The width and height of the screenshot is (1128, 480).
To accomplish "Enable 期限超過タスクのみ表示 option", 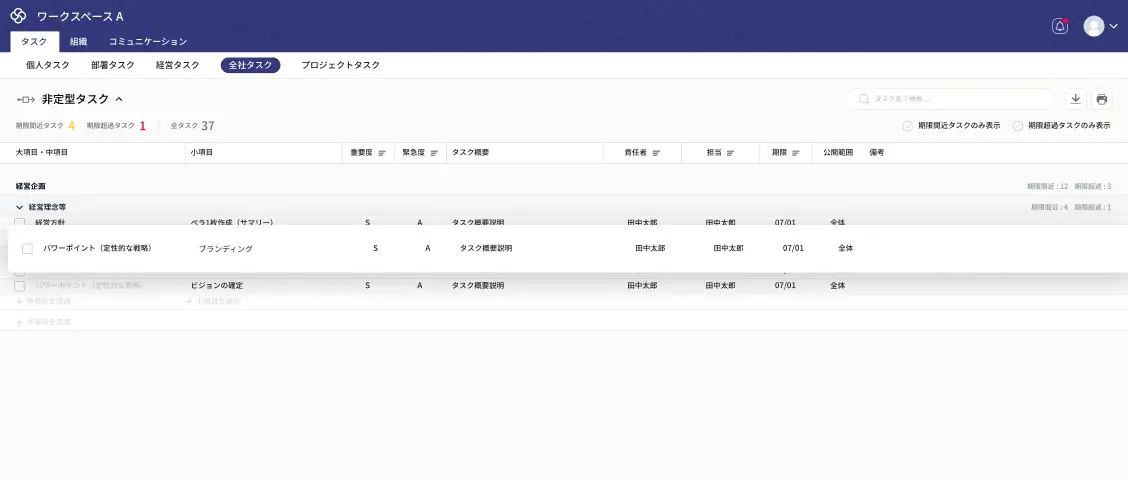I will 1018,126.
